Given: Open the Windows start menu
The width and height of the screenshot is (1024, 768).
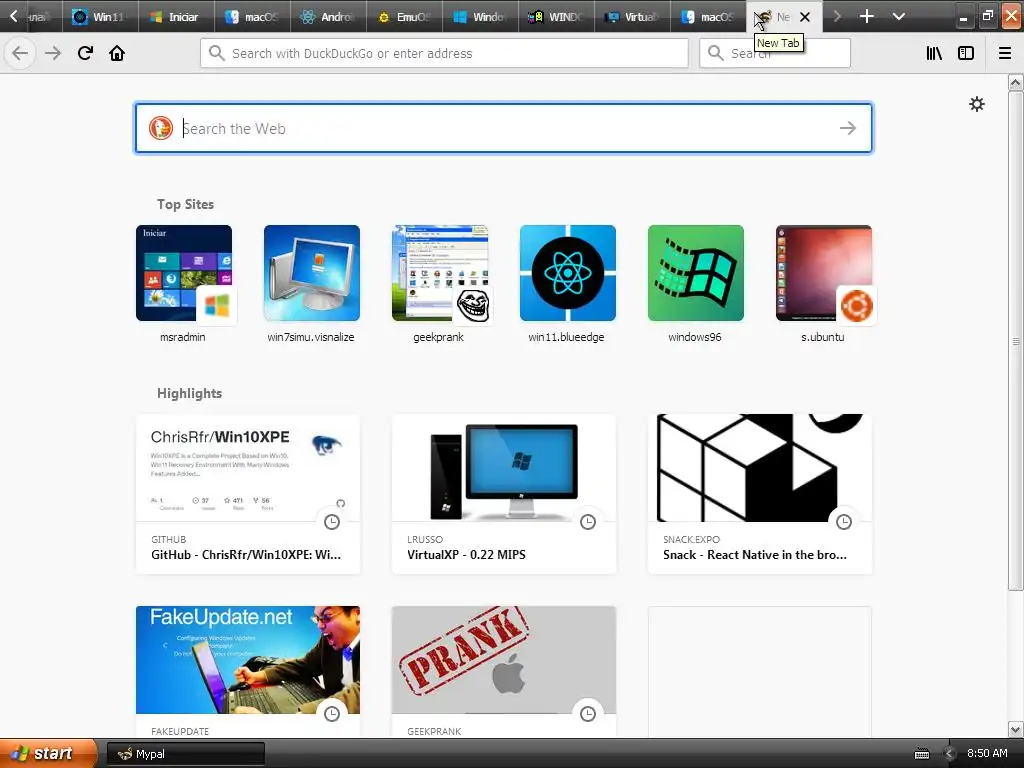Looking at the screenshot, I should click(48, 753).
